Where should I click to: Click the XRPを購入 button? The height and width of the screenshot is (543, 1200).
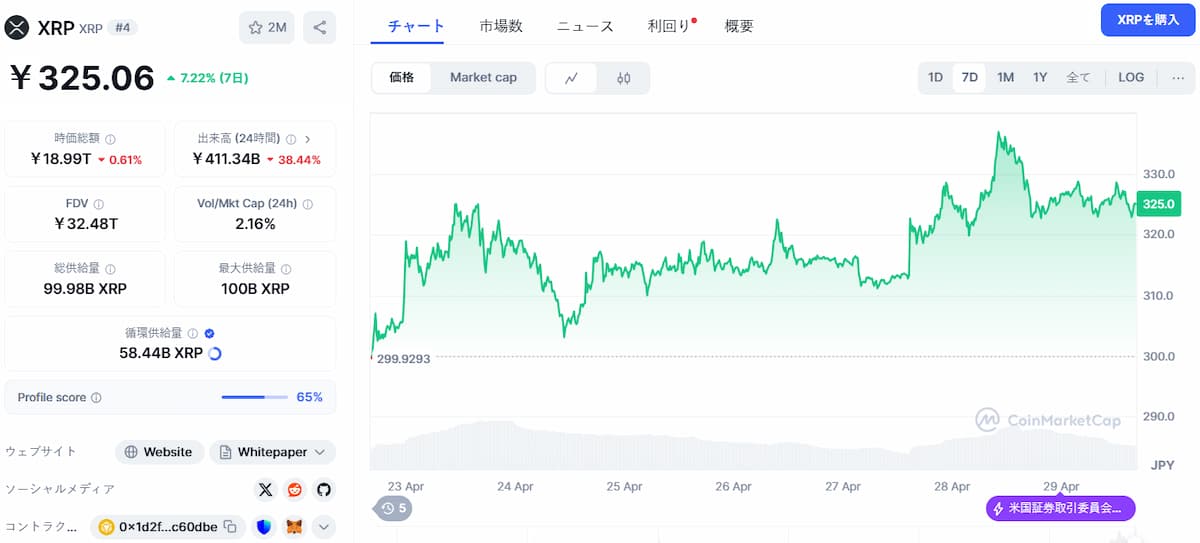1147,21
